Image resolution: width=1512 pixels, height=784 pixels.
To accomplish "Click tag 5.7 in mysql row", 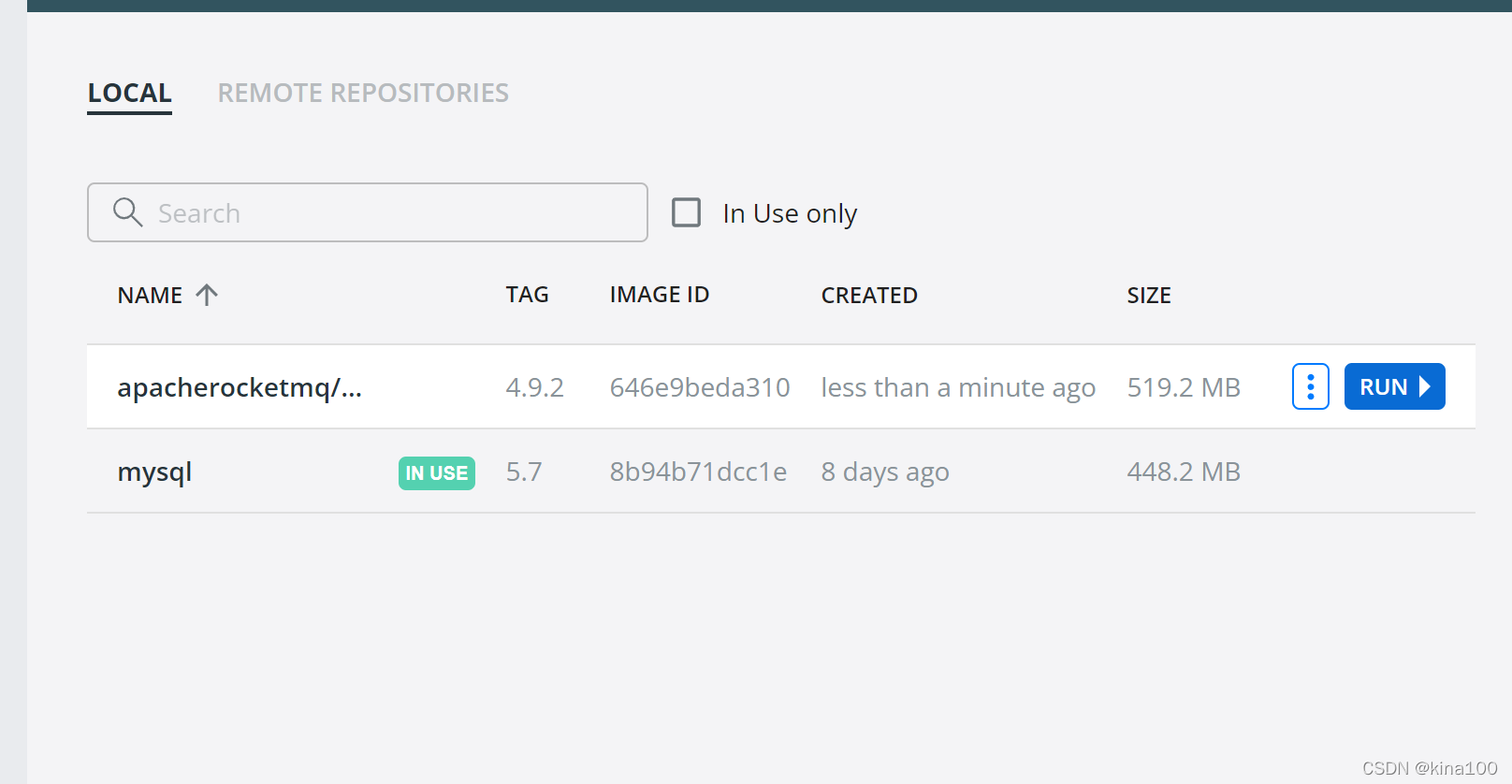I will (524, 472).
